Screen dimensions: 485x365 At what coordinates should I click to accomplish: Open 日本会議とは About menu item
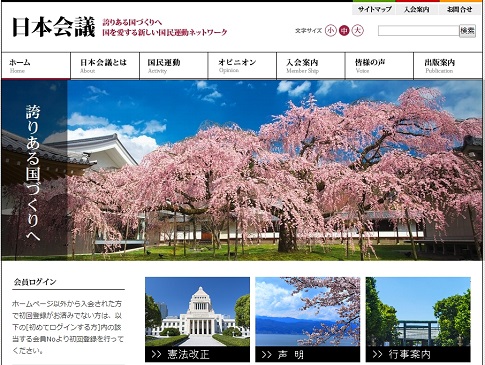point(105,66)
